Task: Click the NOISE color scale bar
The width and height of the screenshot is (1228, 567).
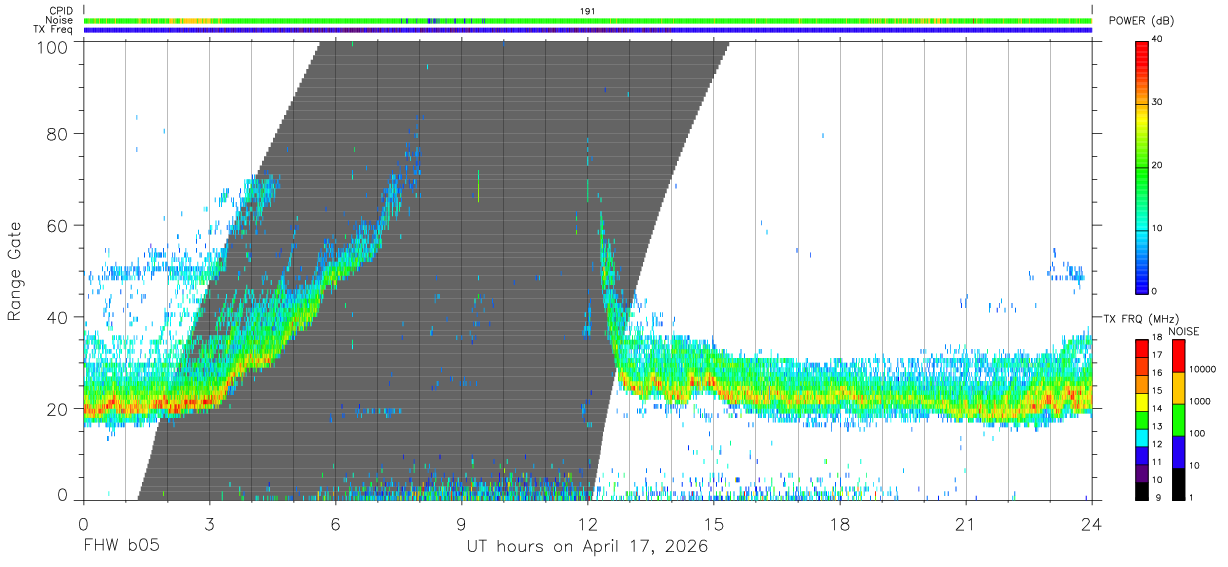Action: pos(1178,419)
